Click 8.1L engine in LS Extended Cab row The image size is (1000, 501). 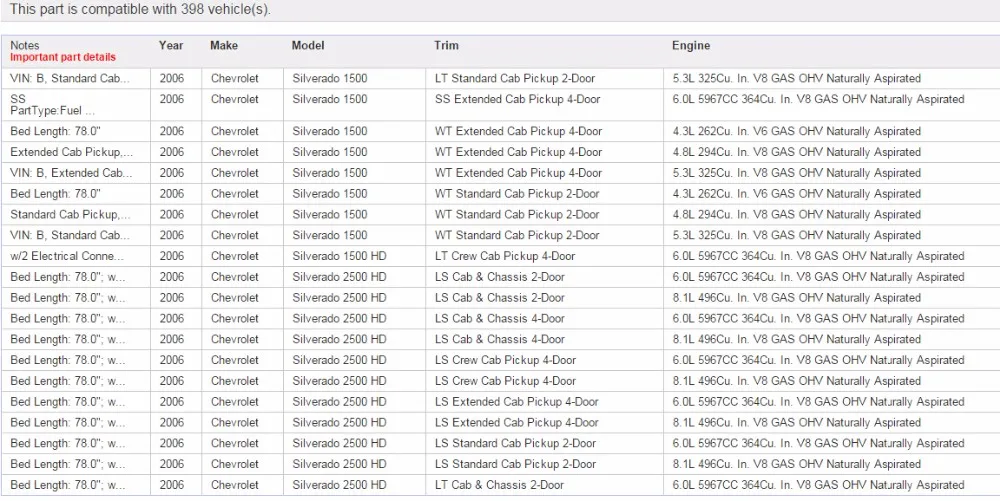point(797,423)
